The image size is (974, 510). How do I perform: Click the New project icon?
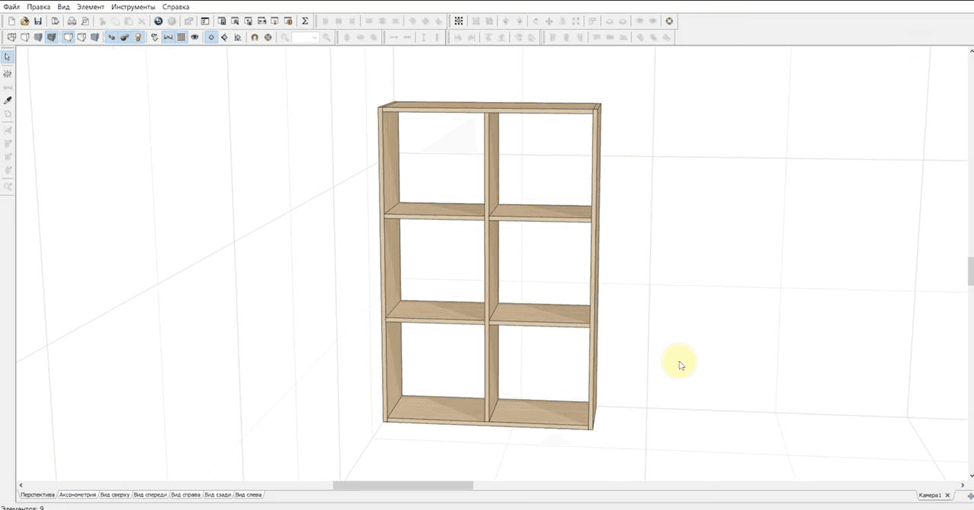(11, 21)
